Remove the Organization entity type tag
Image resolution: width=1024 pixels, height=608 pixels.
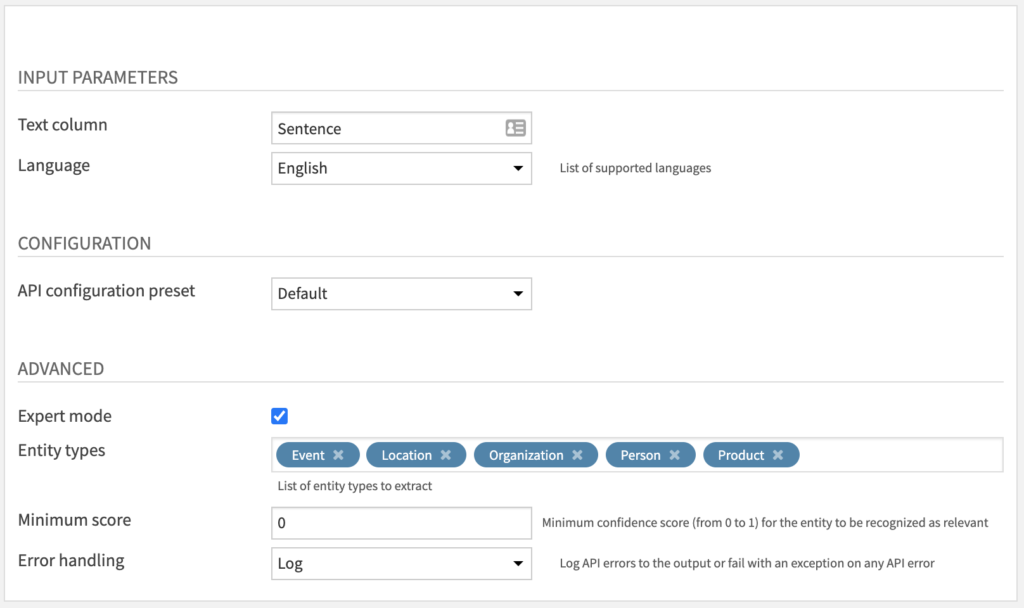coord(577,455)
